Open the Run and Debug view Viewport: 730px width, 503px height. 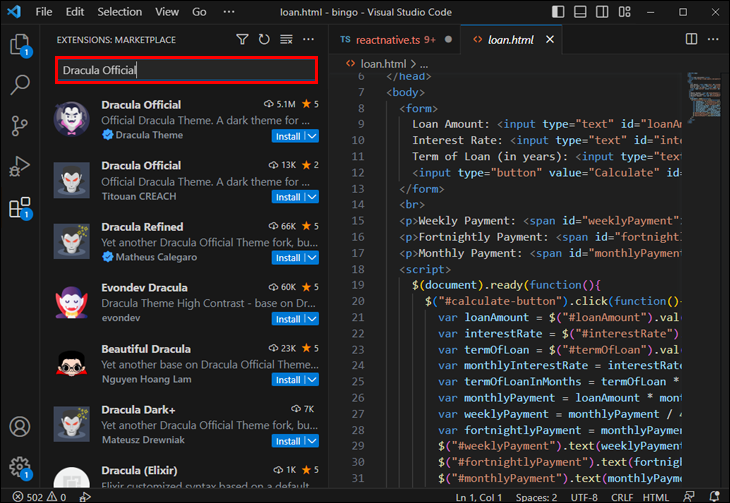pos(20,166)
